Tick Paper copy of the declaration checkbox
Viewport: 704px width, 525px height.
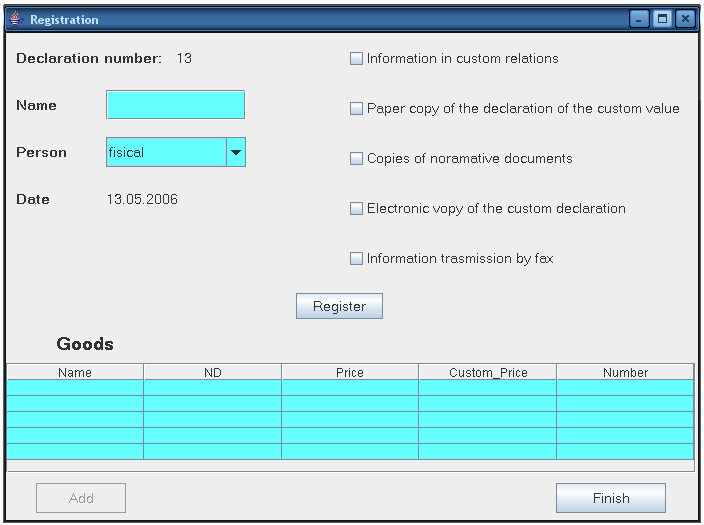356,108
